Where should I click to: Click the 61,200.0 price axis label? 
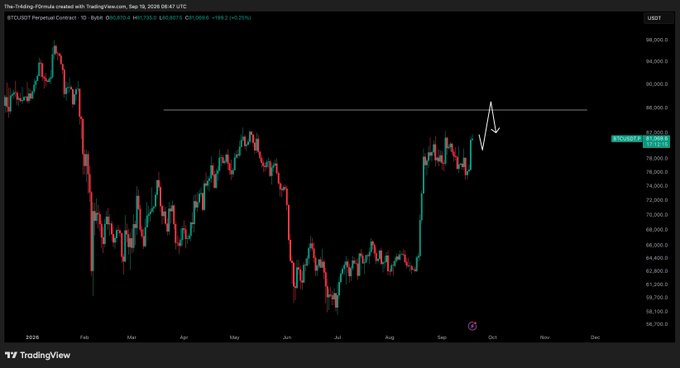[x=657, y=285]
